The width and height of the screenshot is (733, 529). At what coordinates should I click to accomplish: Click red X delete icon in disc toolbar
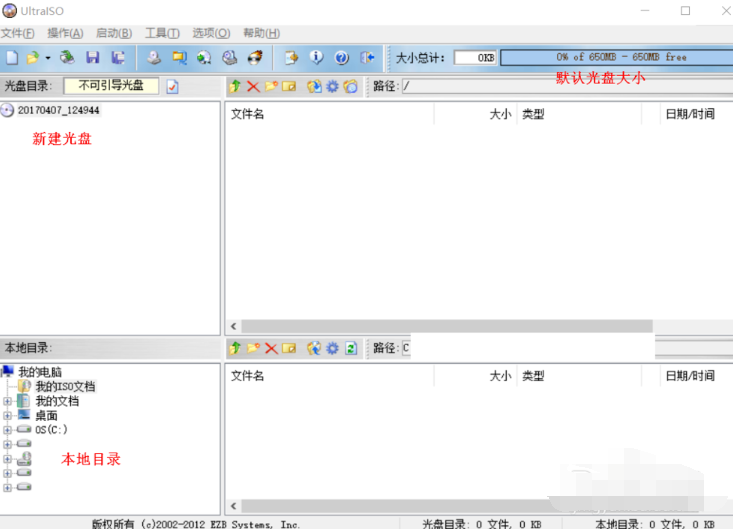pyautogui.click(x=253, y=87)
